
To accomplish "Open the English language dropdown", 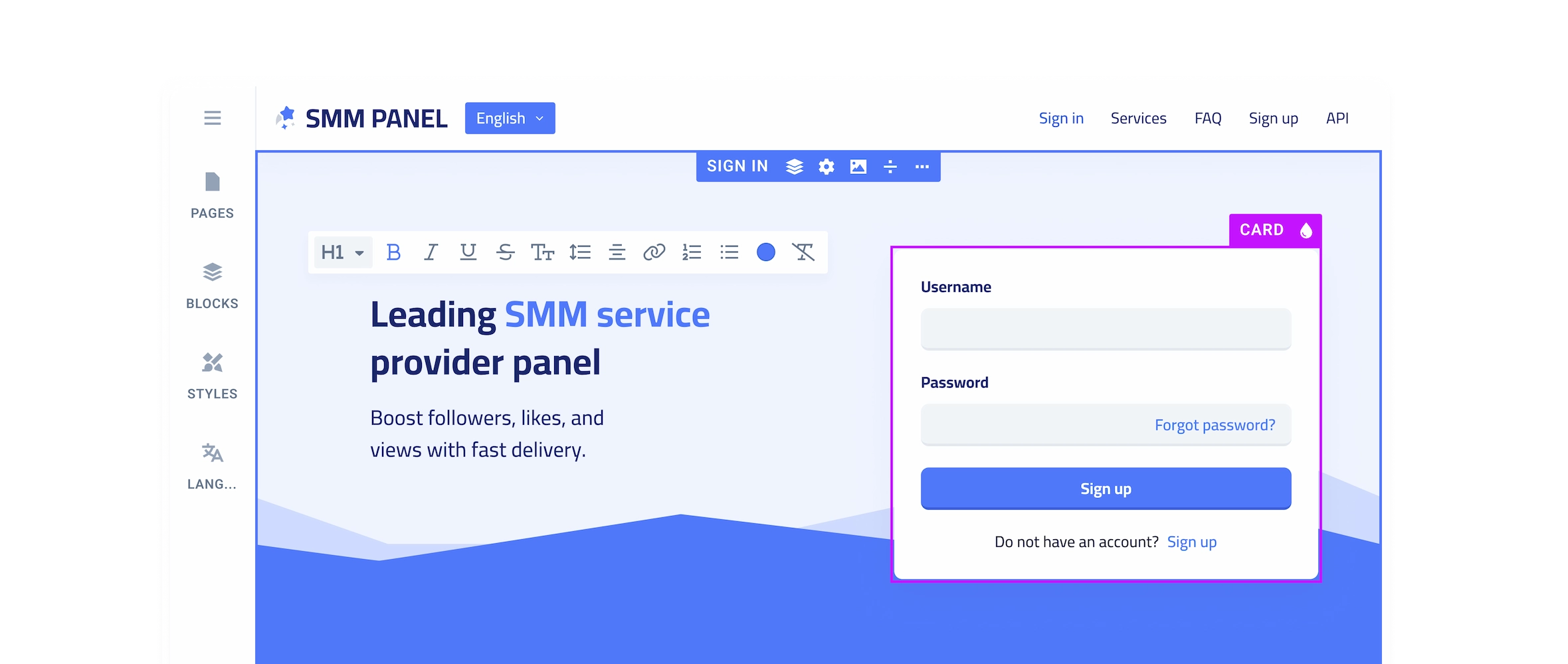I will (x=510, y=118).
